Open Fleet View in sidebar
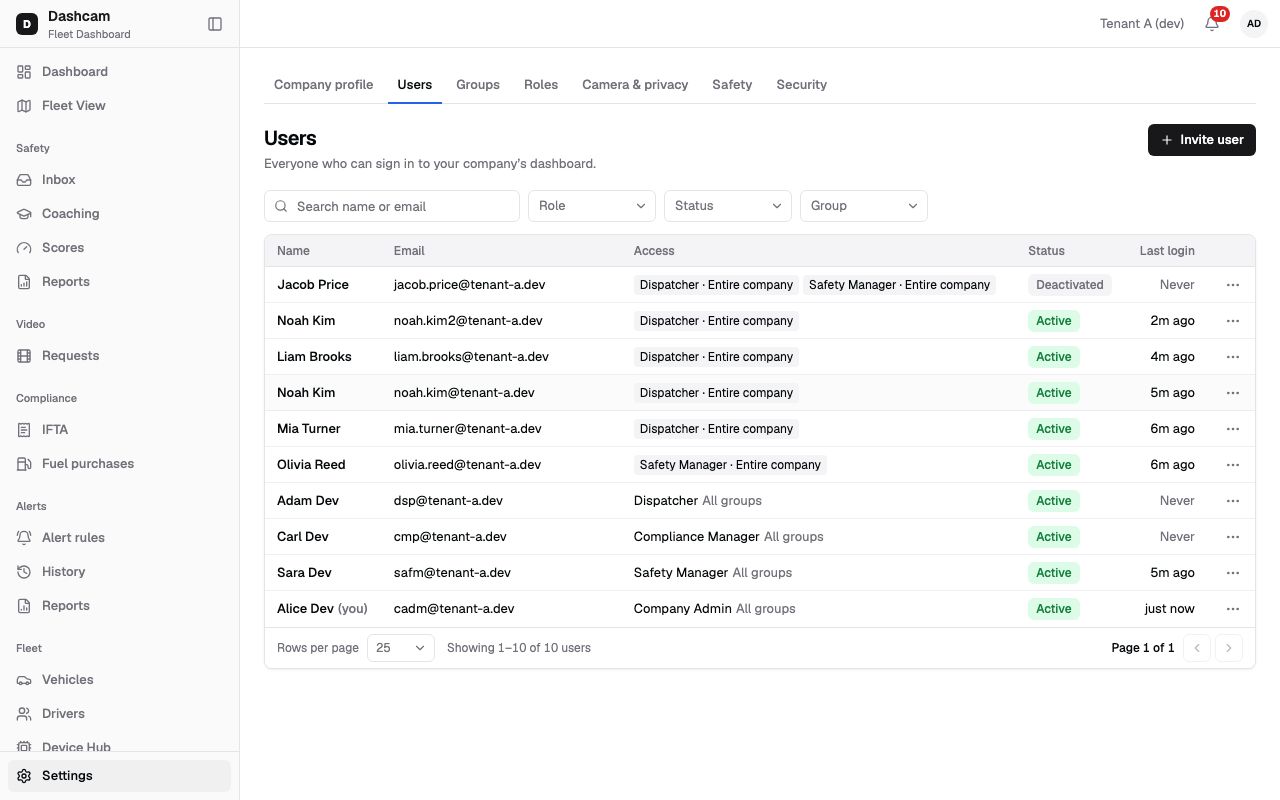This screenshot has height=800, width=1280. click(x=119, y=106)
